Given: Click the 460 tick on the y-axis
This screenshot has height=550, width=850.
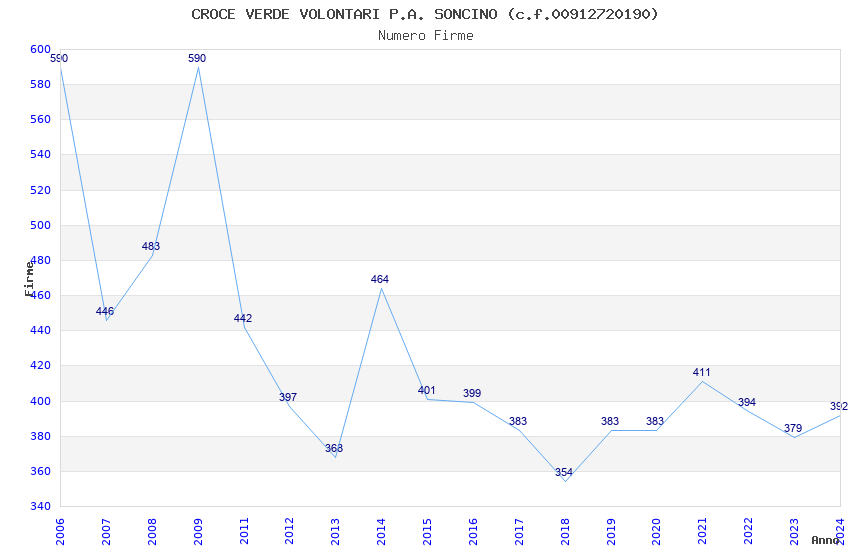Looking at the screenshot, I should [40, 296].
